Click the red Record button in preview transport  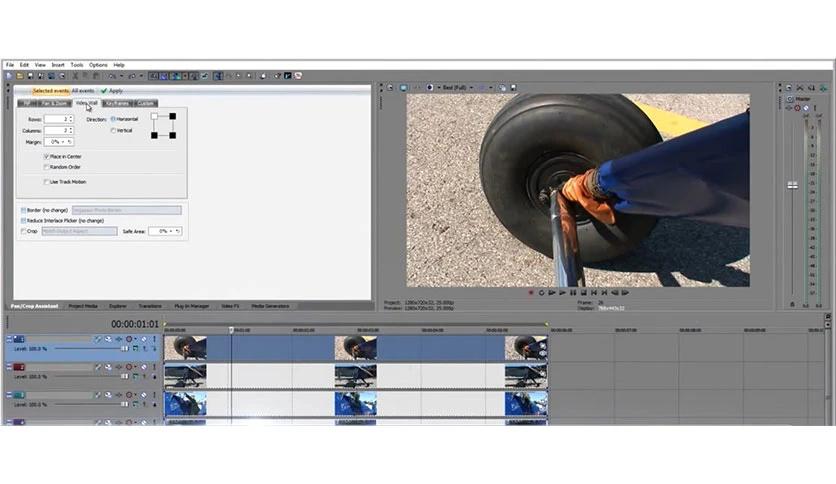tap(531, 293)
